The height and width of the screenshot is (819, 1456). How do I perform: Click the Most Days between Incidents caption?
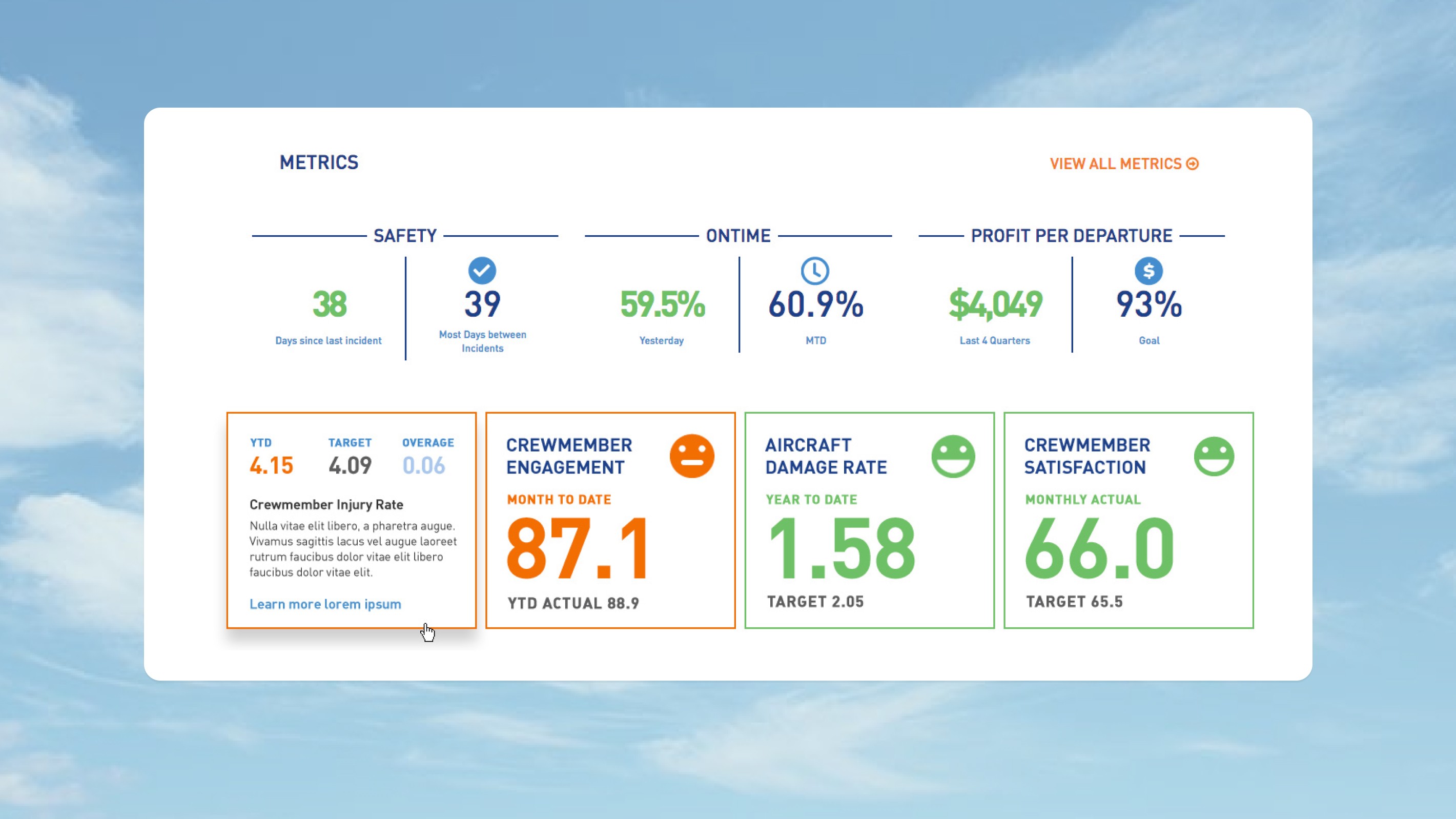[x=483, y=341]
